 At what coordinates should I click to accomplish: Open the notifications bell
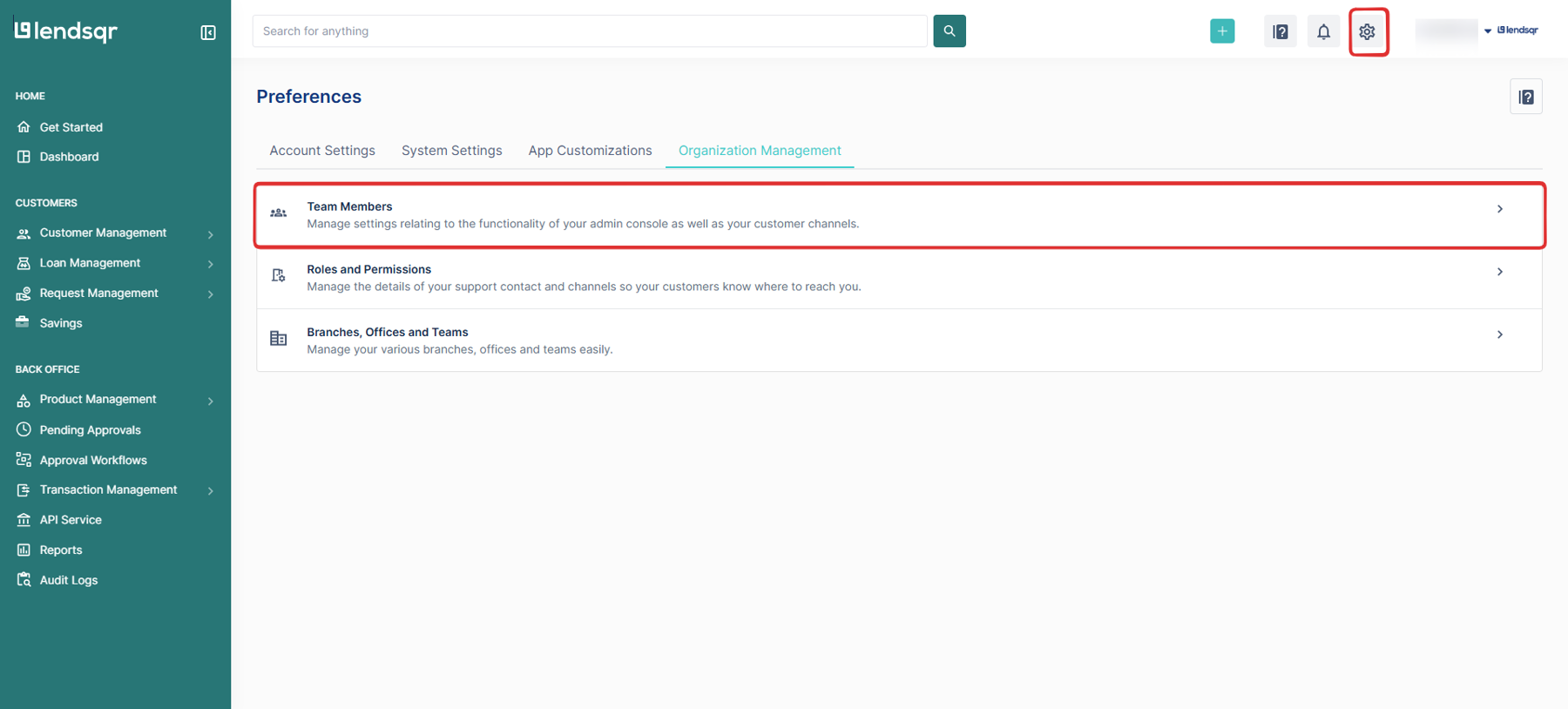pyautogui.click(x=1323, y=32)
